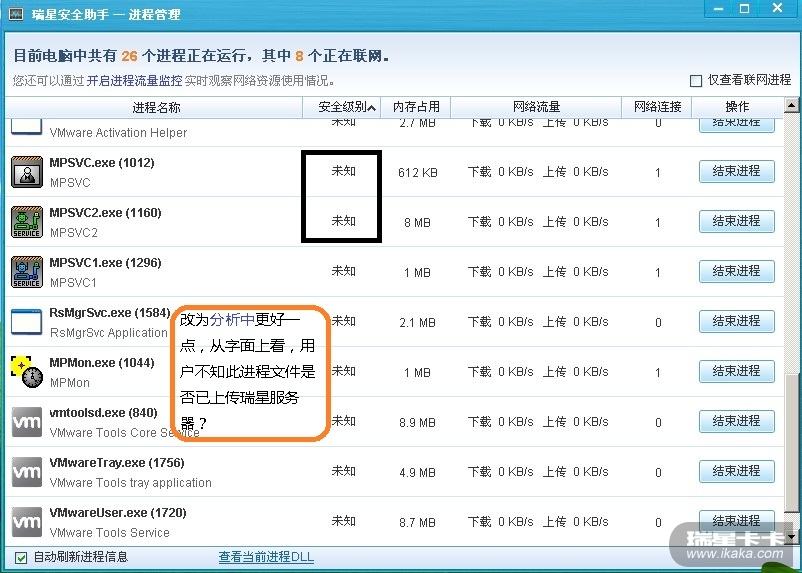Click the process list vertical scrollbar thumb
802x573 pixels.
point(791,443)
